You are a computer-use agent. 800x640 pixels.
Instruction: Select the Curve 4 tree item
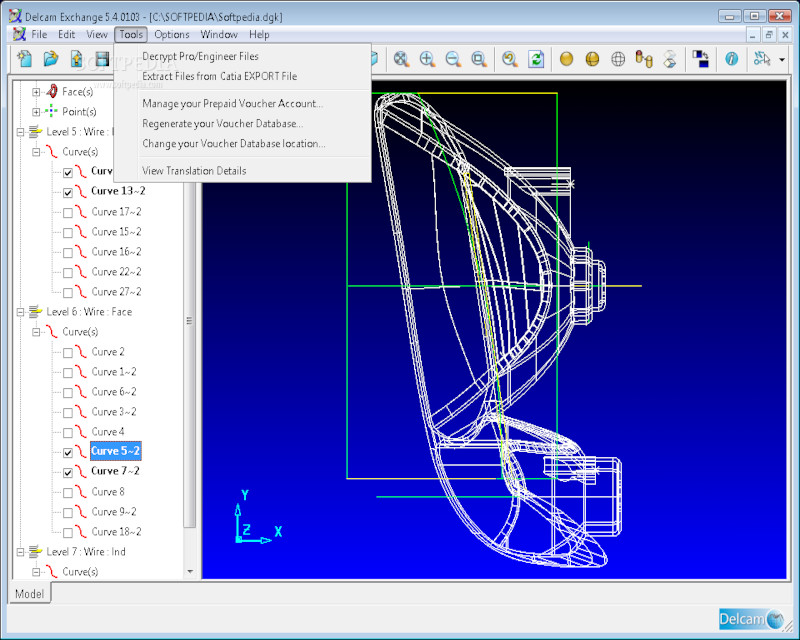pos(108,432)
